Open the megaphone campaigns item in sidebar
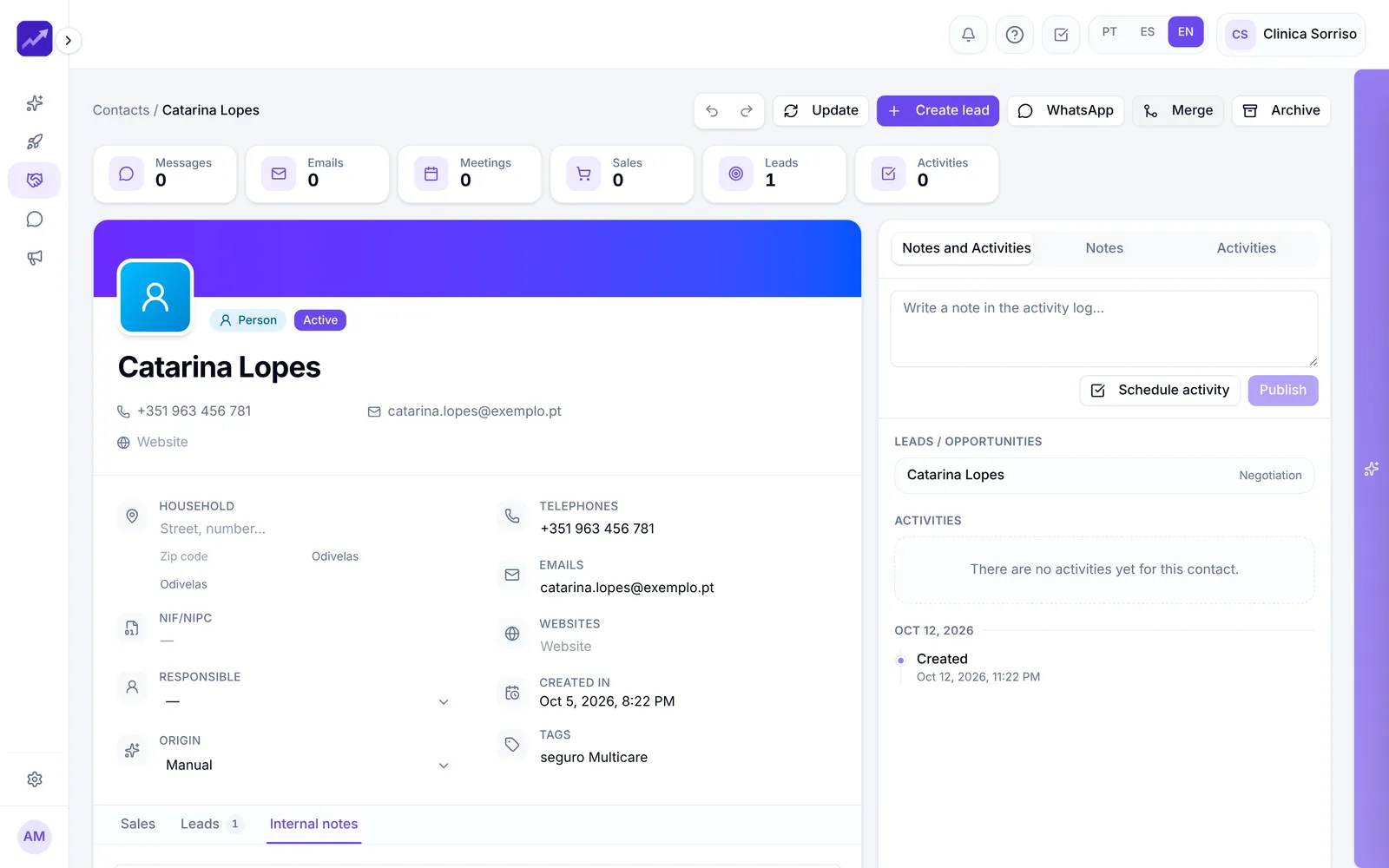The height and width of the screenshot is (868, 1389). pyautogui.click(x=35, y=258)
